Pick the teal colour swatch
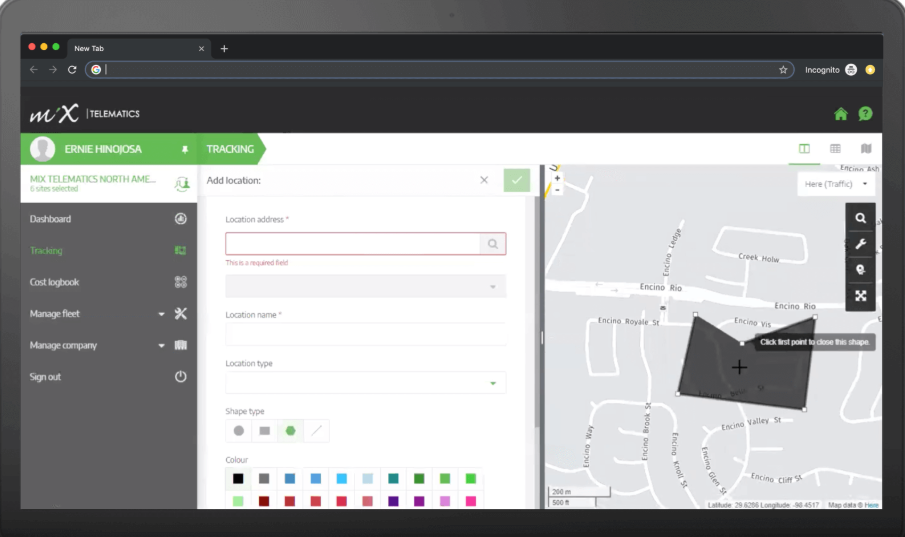905x537 pixels. click(393, 479)
